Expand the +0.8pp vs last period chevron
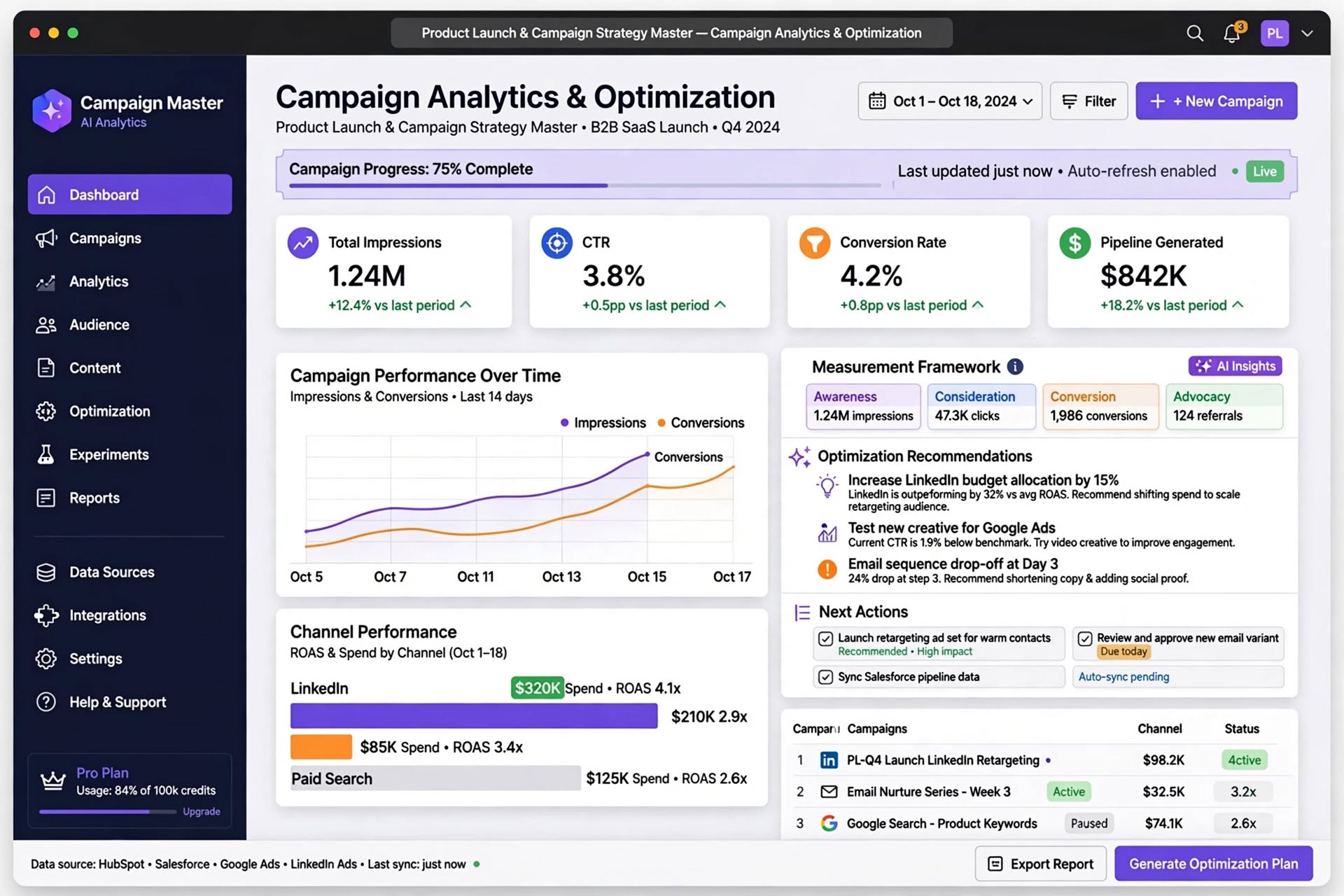 [978, 304]
